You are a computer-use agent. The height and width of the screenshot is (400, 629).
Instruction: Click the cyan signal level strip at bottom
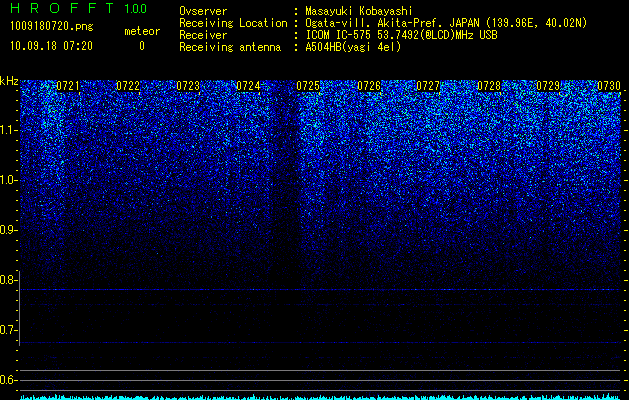pos(321,397)
